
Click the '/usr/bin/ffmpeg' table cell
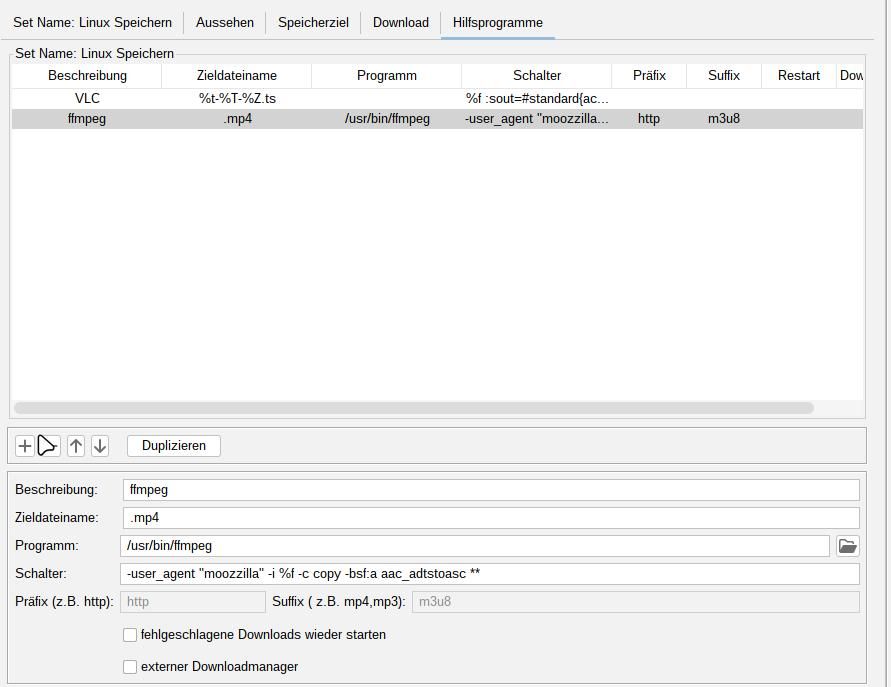coord(387,119)
